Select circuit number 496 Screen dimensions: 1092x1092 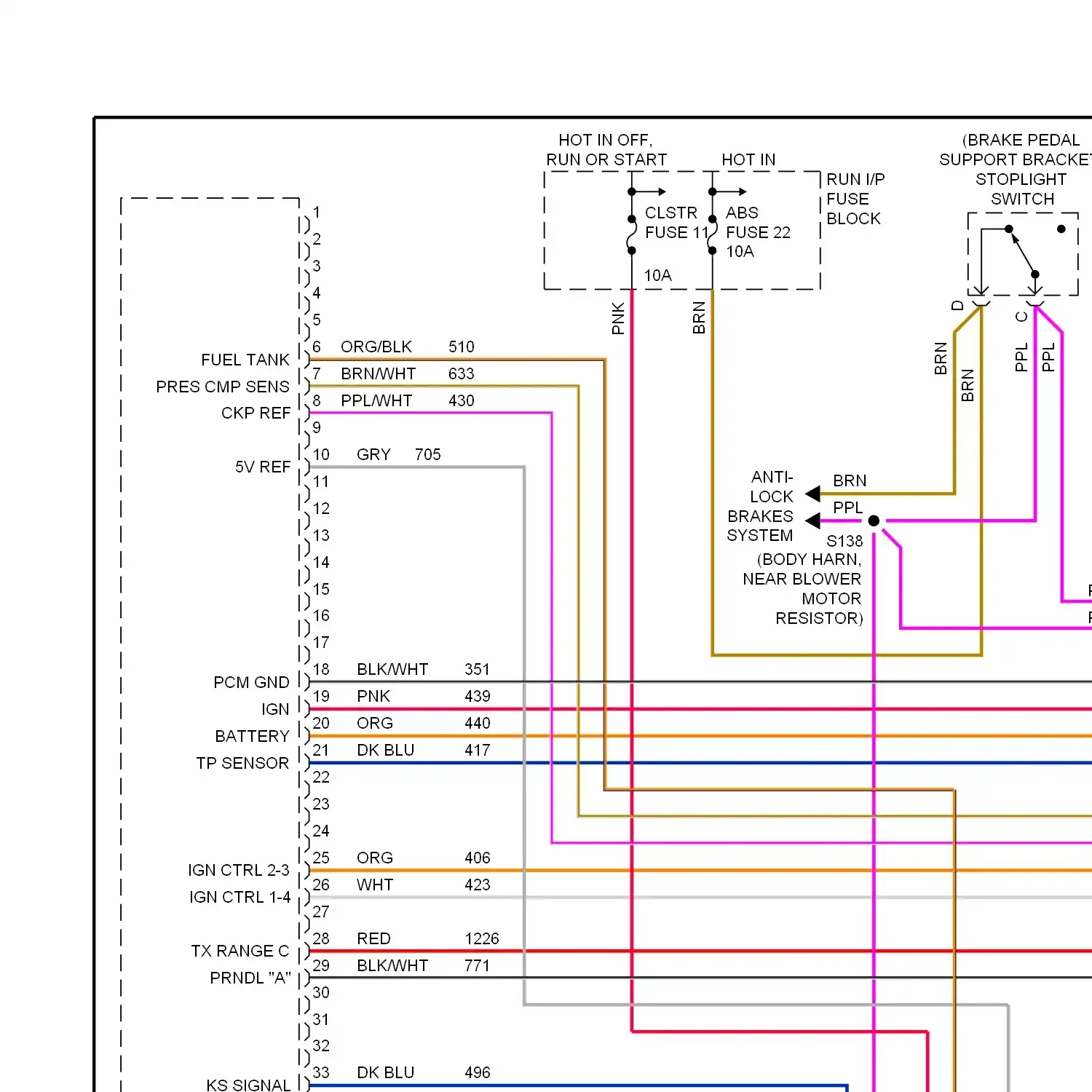tap(477, 1072)
